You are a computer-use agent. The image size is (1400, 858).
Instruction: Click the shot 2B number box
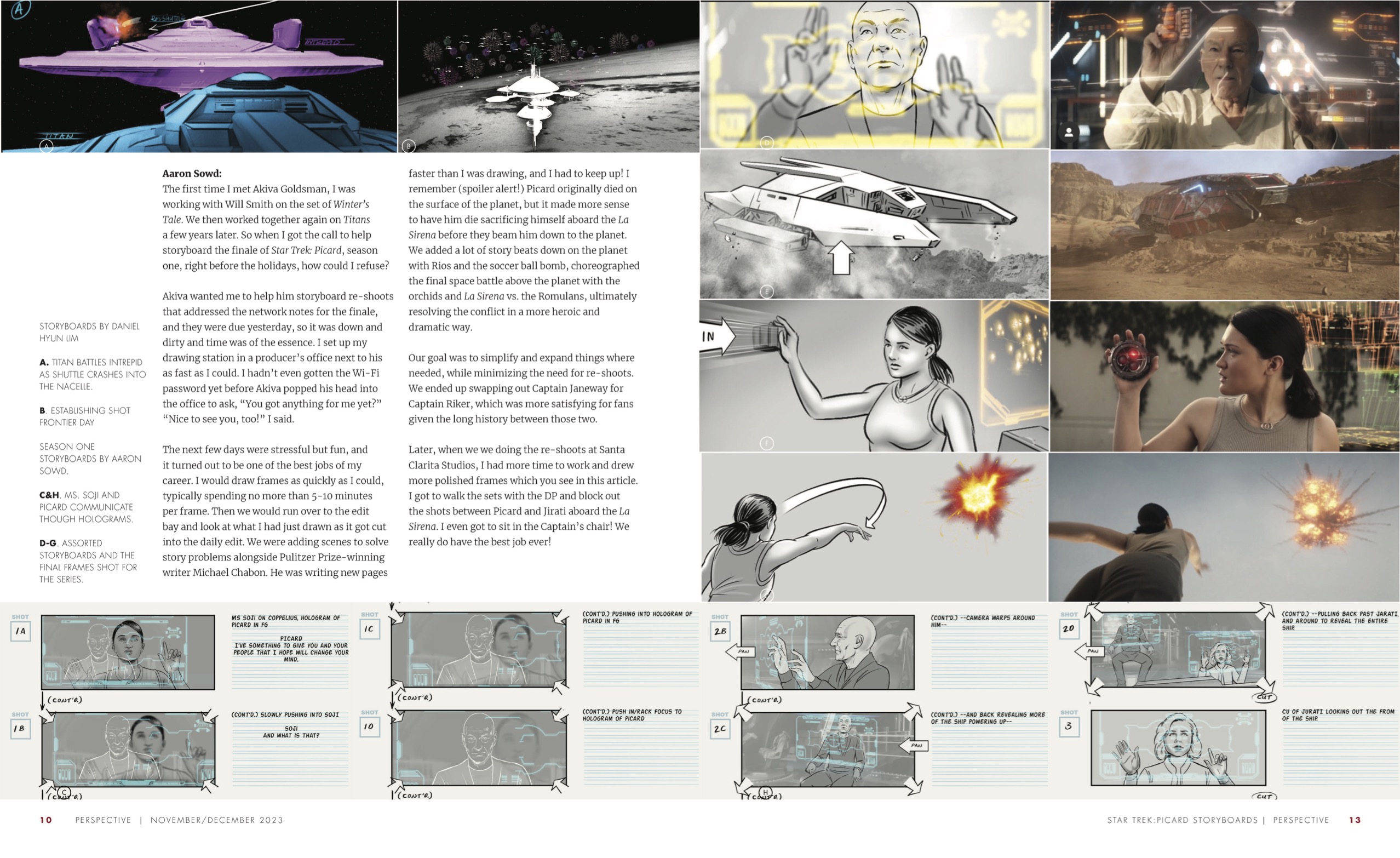tap(720, 631)
